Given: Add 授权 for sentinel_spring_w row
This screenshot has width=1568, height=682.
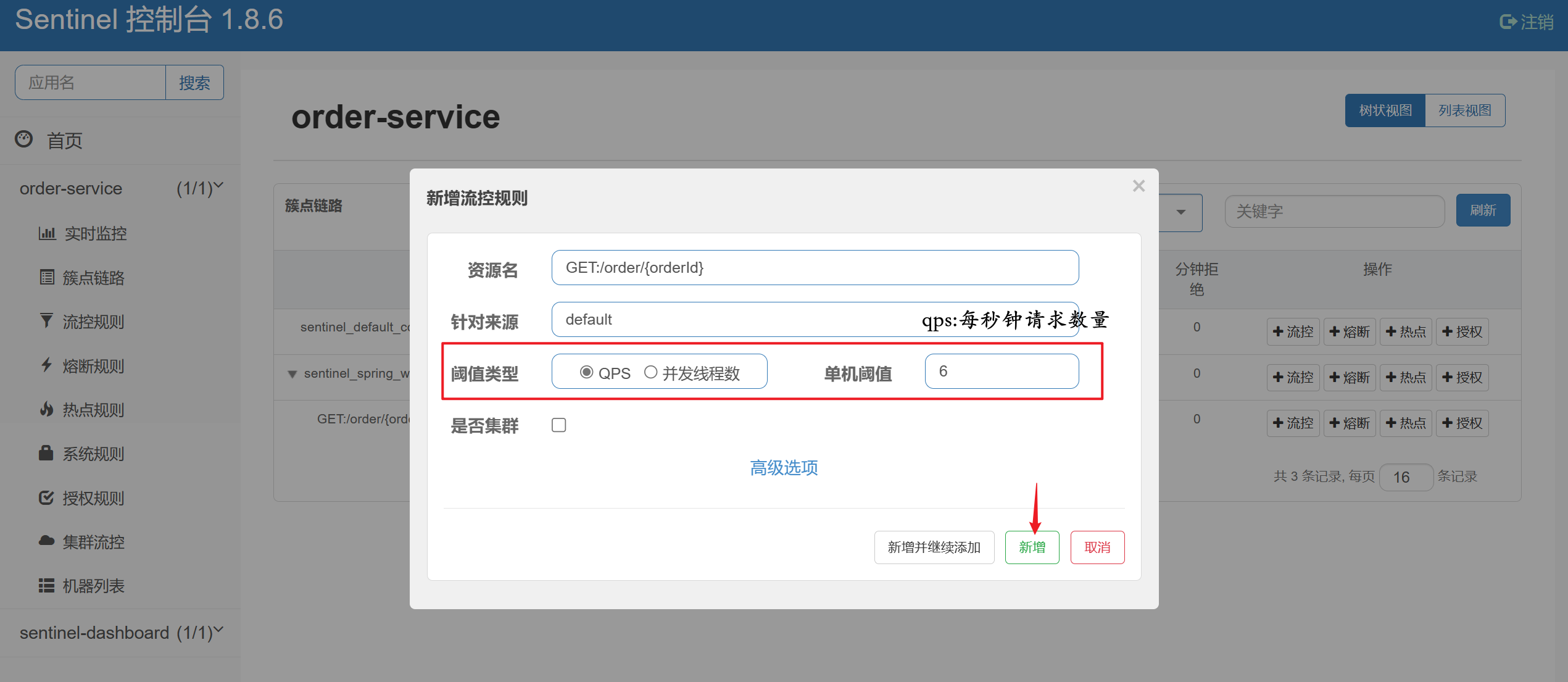Looking at the screenshot, I should (x=1462, y=378).
